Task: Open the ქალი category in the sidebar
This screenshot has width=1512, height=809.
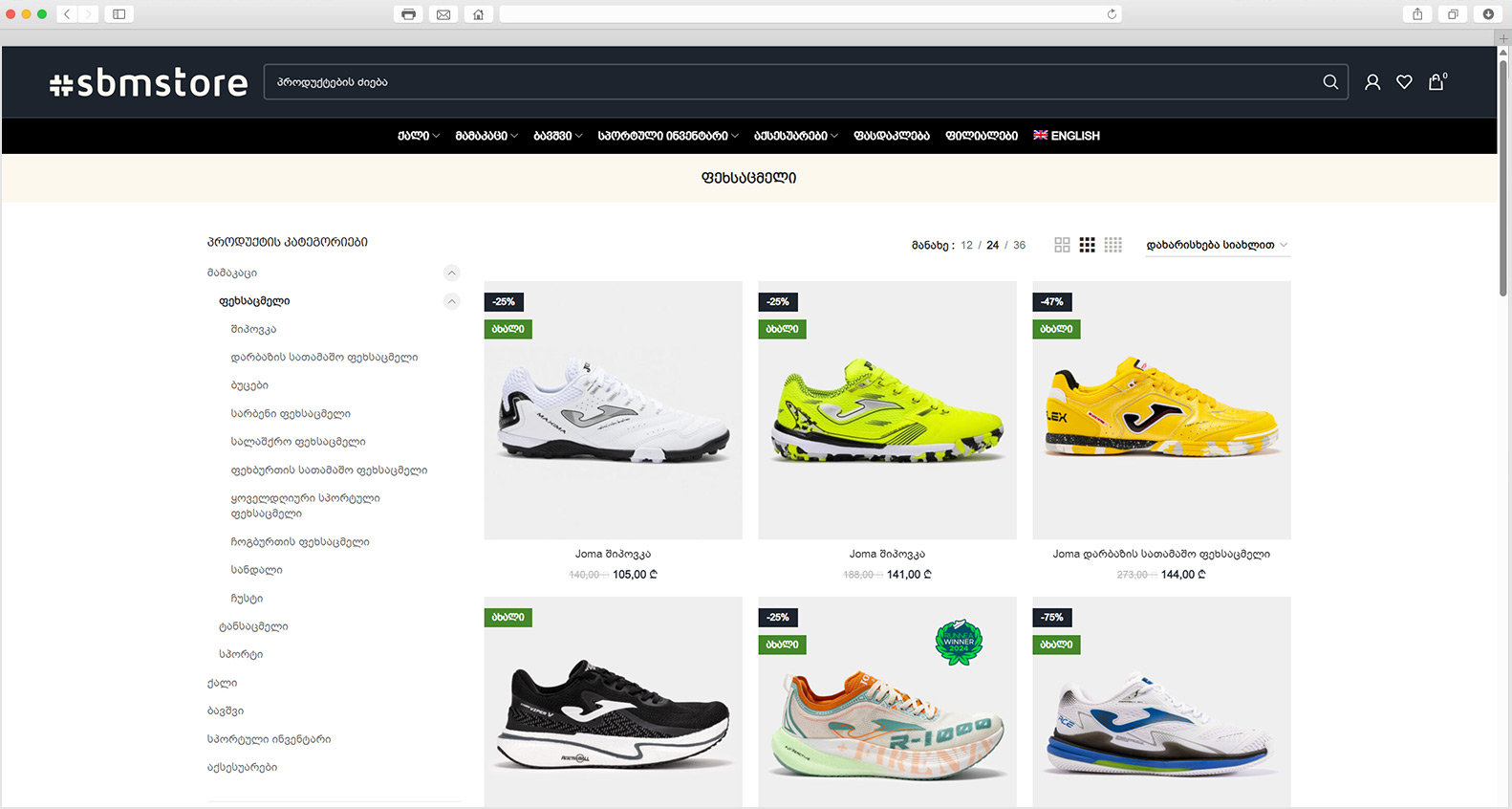Action: point(222,683)
